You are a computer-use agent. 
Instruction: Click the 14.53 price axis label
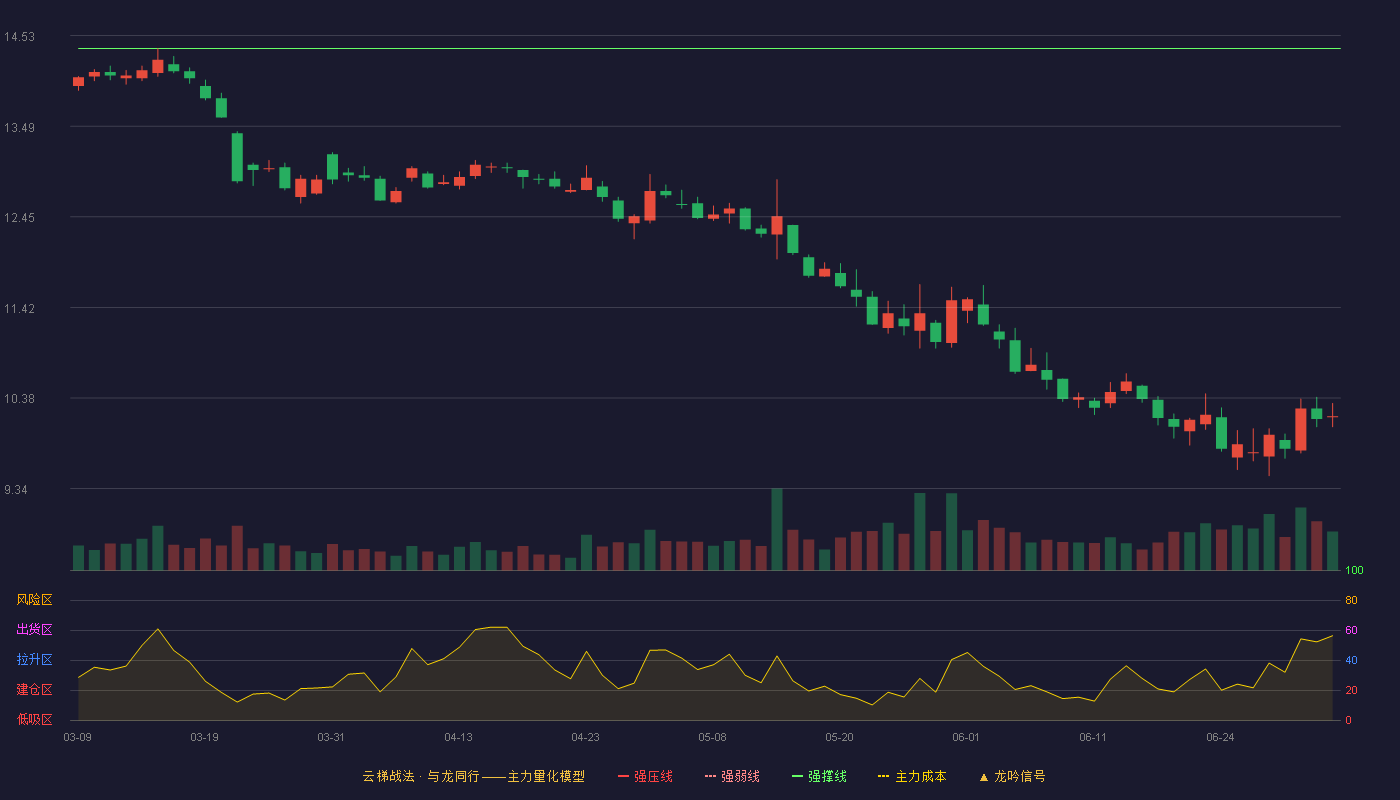pos(19,37)
